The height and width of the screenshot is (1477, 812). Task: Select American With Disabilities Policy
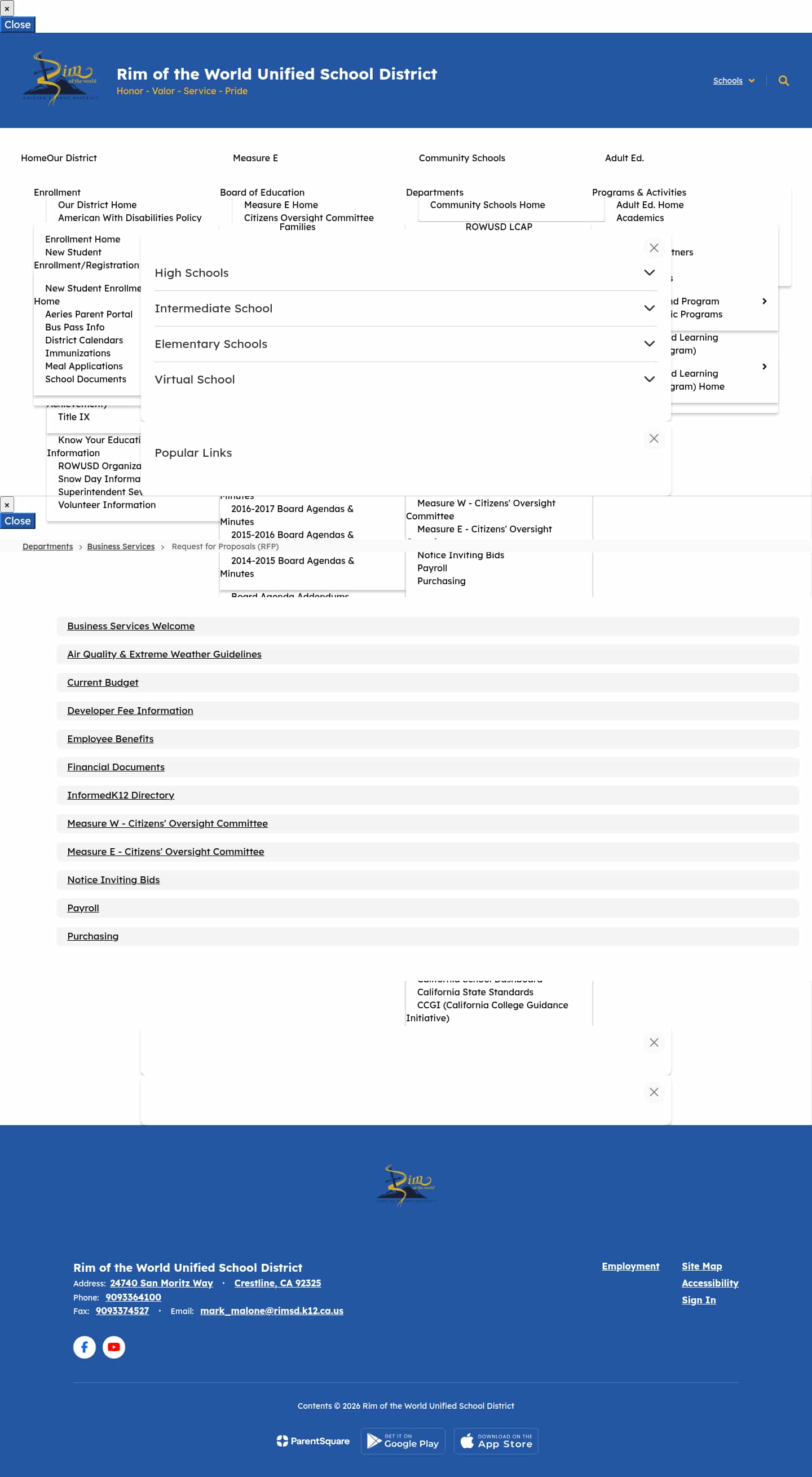130,218
